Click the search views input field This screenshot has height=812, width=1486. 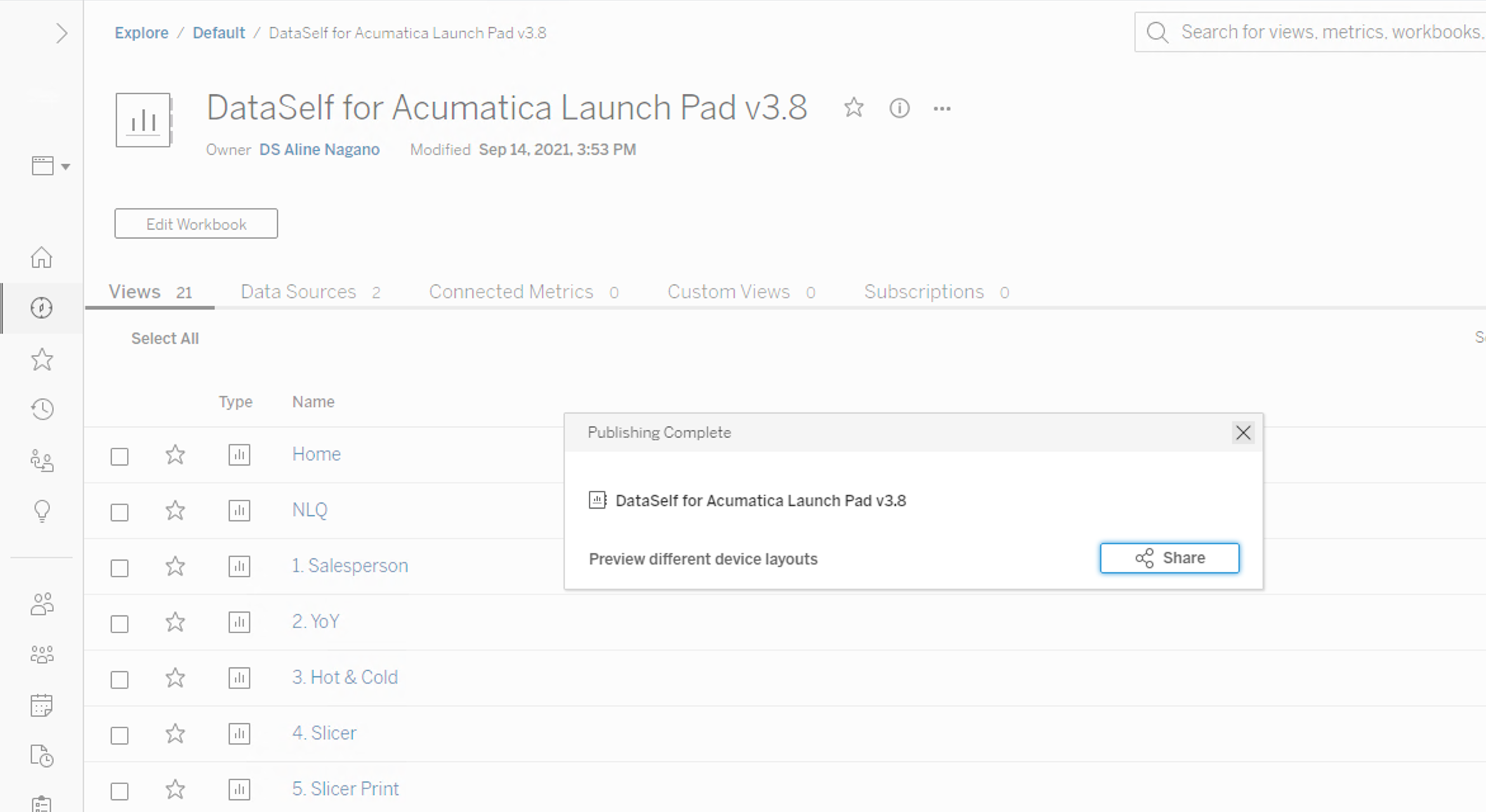tap(1326, 32)
